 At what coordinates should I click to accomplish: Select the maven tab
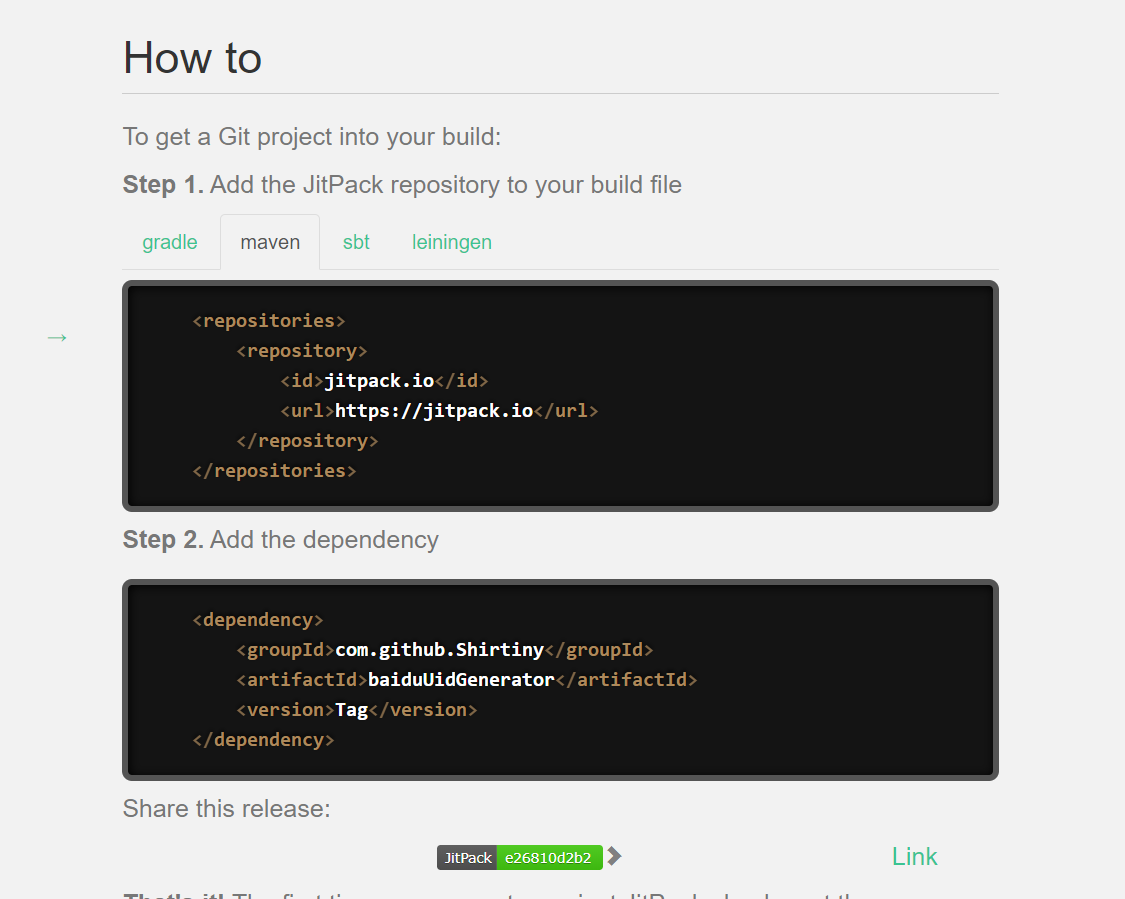(270, 243)
